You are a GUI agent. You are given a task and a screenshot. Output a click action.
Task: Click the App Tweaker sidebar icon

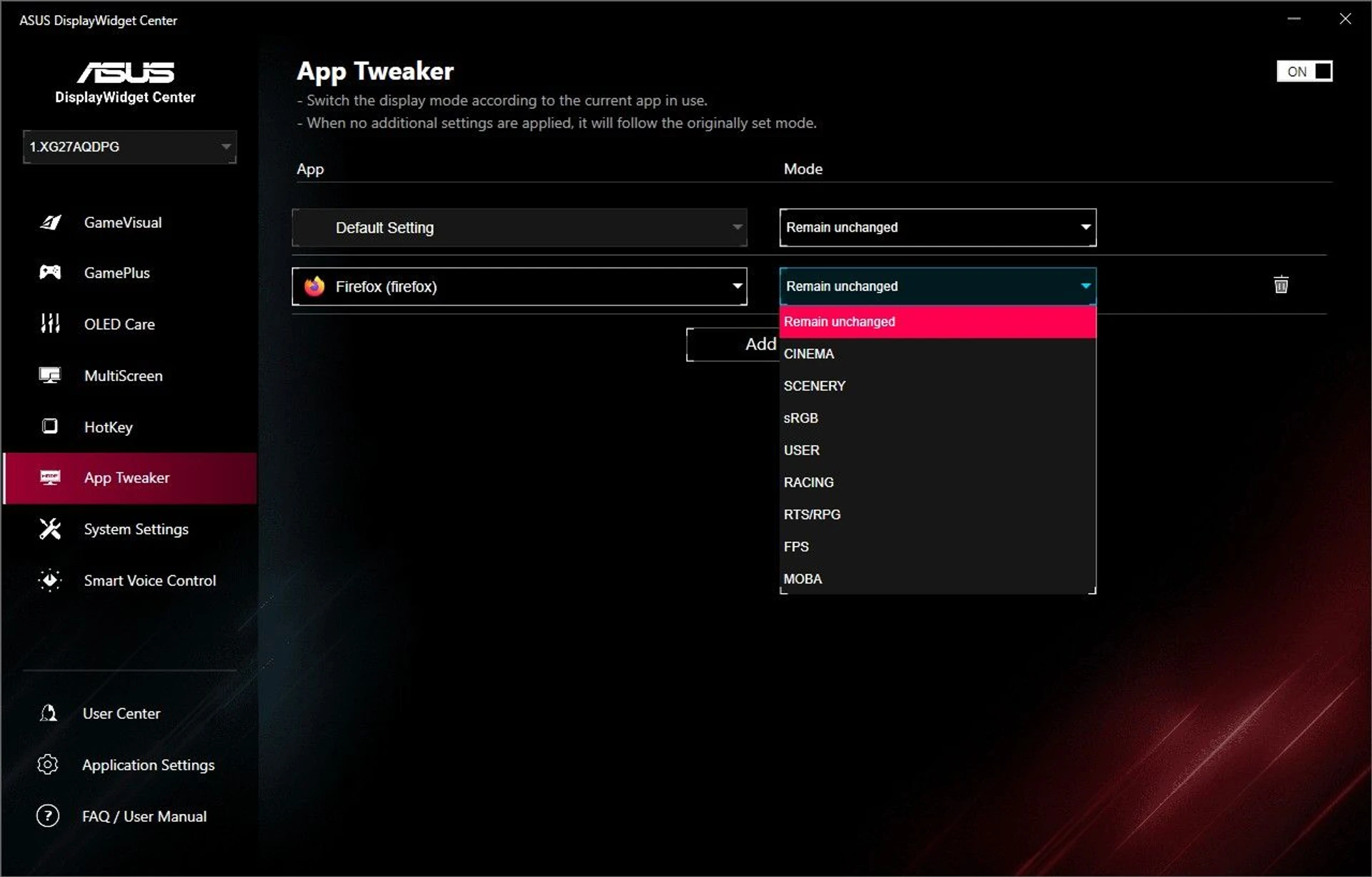tap(50, 477)
